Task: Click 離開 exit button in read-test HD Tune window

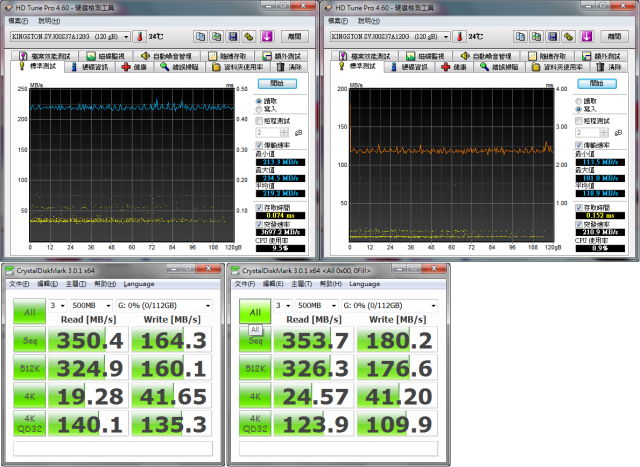Action: pyautogui.click(x=294, y=37)
